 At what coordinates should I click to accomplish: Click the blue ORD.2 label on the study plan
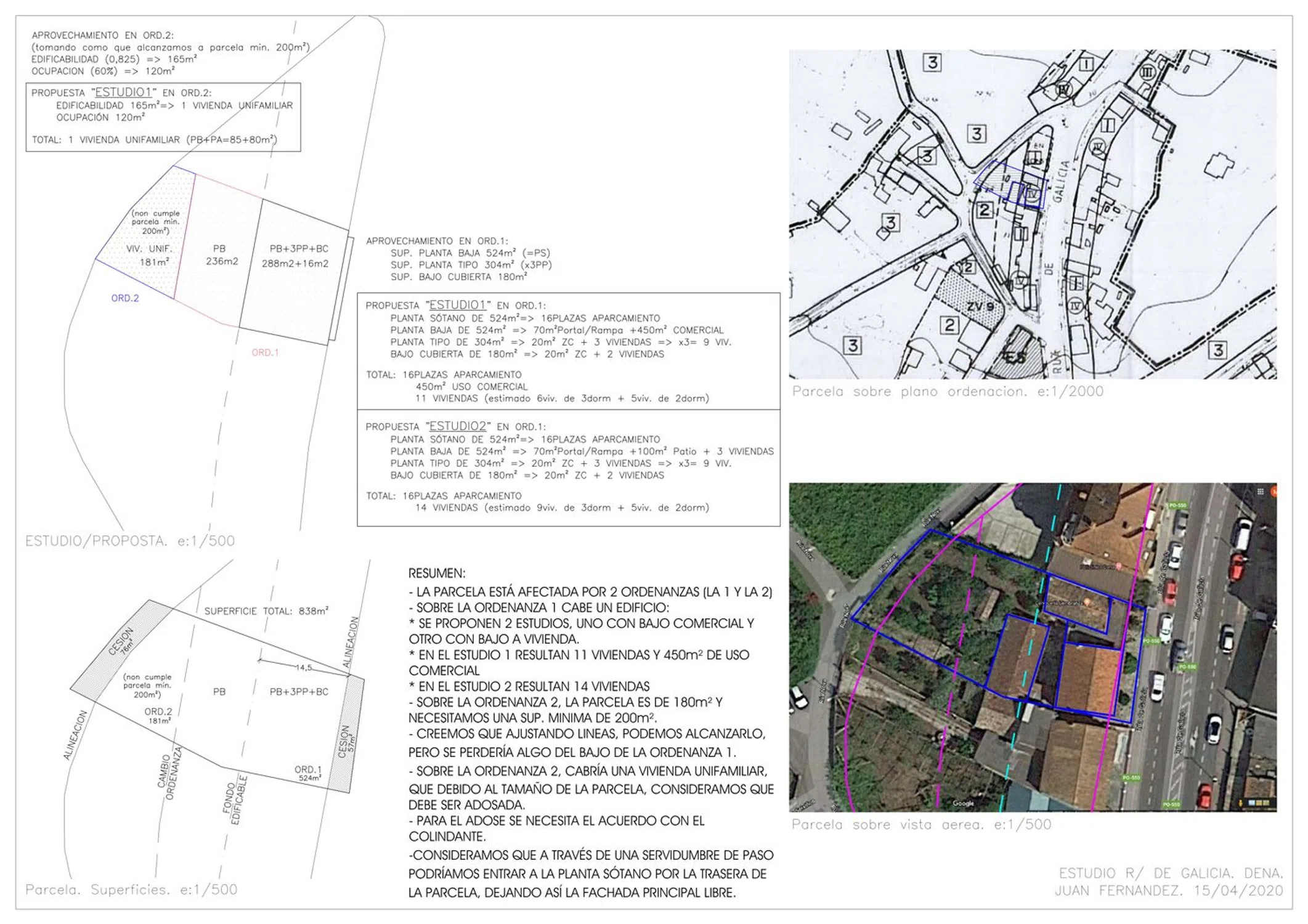pyautogui.click(x=124, y=298)
